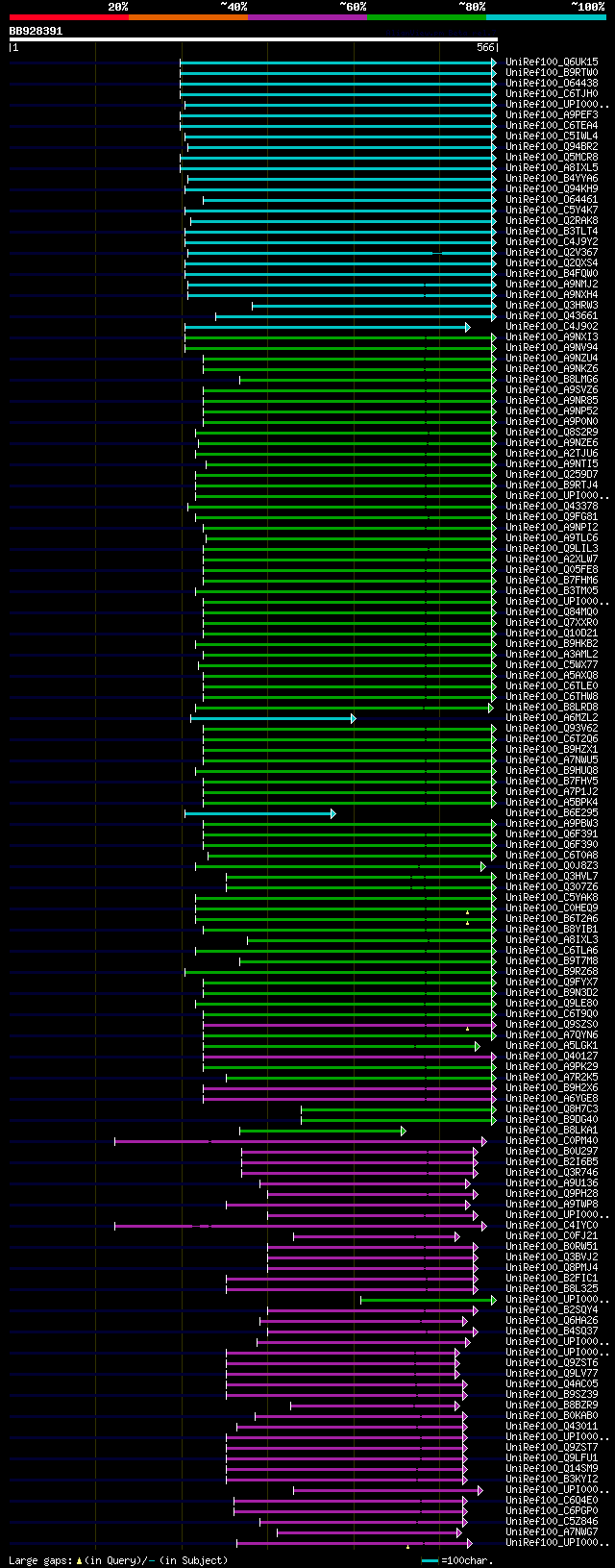
Task: Select UniRef100_C0HEQ9 label
Action: point(552,908)
